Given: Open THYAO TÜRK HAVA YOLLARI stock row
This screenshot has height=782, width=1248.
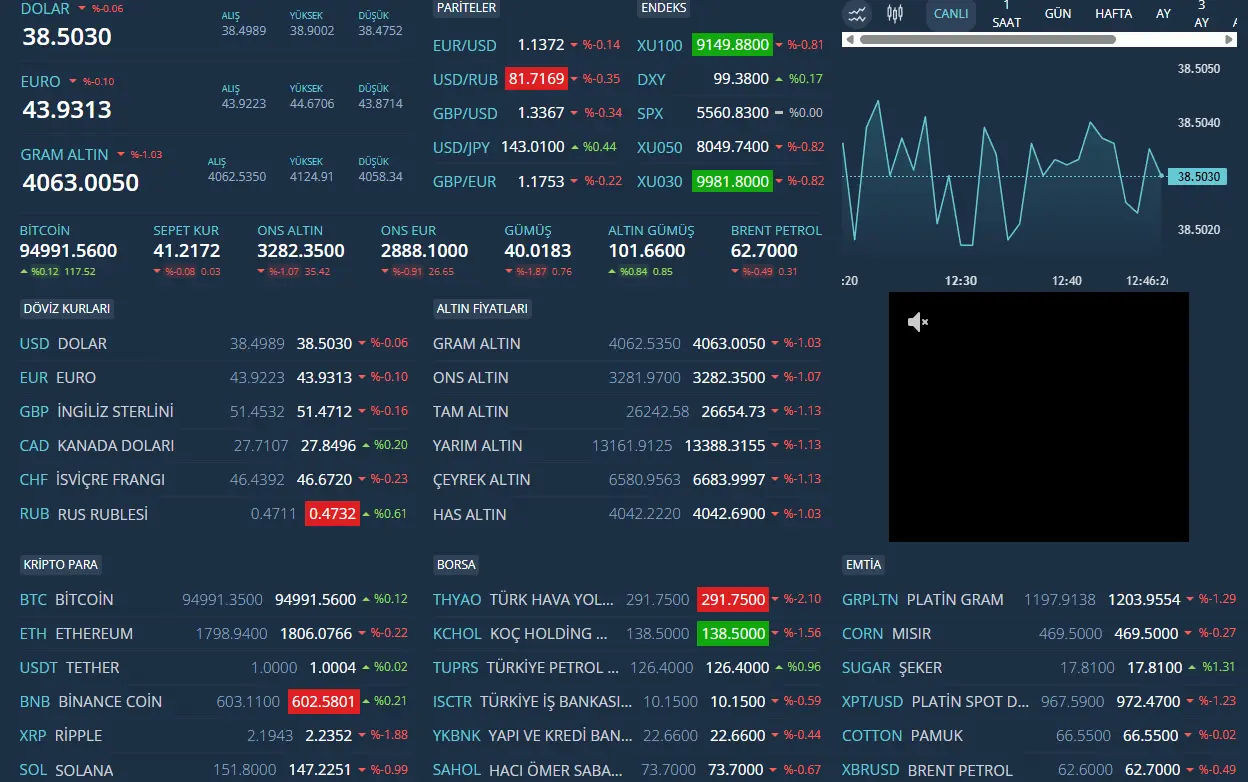Looking at the screenshot, I should coord(627,599).
